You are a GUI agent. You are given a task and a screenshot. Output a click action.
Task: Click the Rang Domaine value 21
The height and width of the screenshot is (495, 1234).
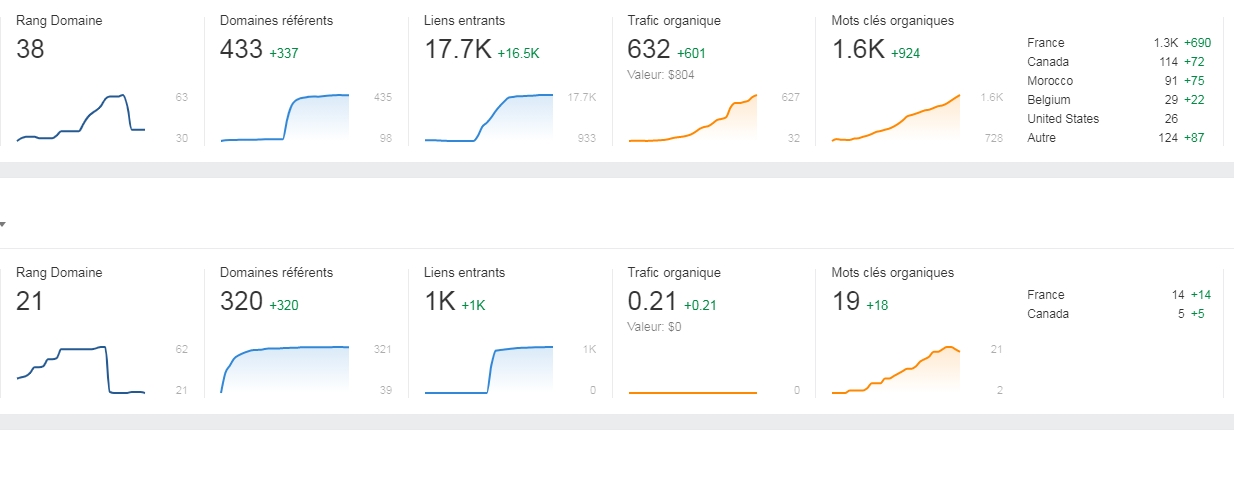click(30, 301)
